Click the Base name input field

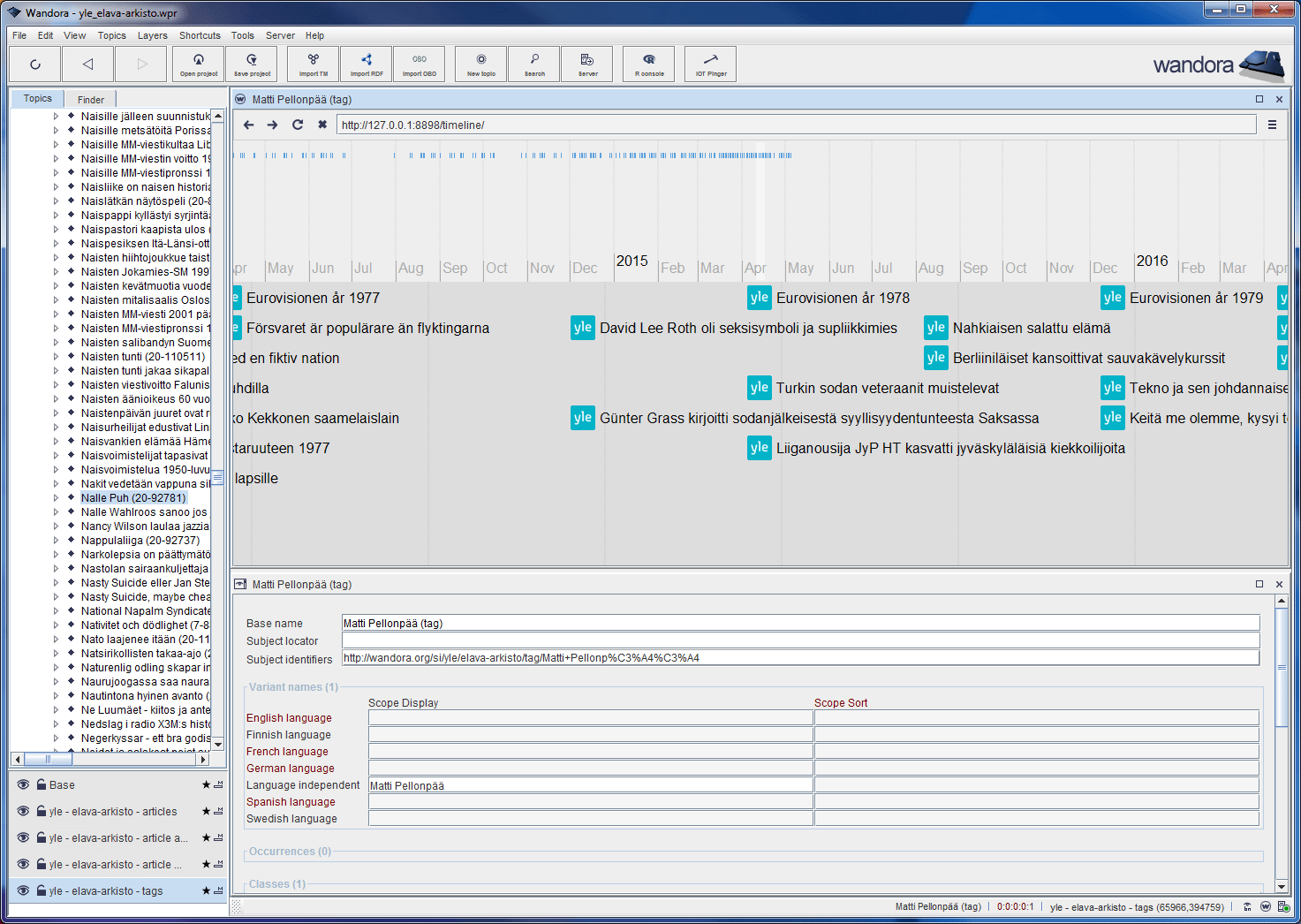[x=799, y=623]
